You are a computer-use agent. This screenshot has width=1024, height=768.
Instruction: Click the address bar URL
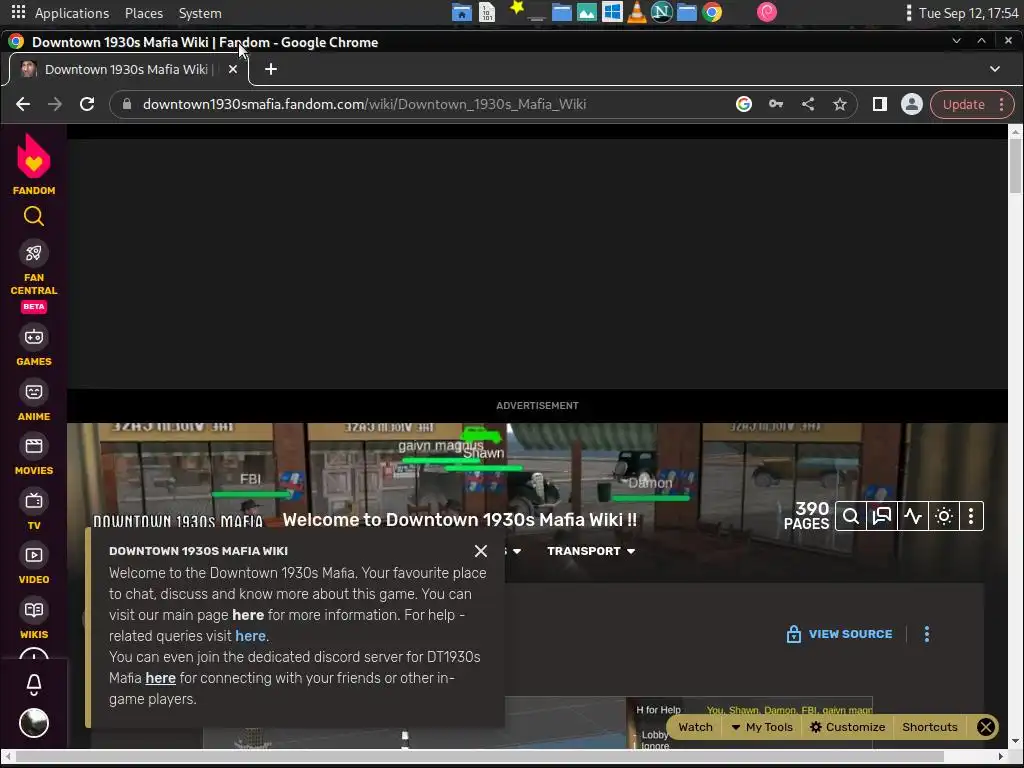pyautogui.click(x=364, y=104)
